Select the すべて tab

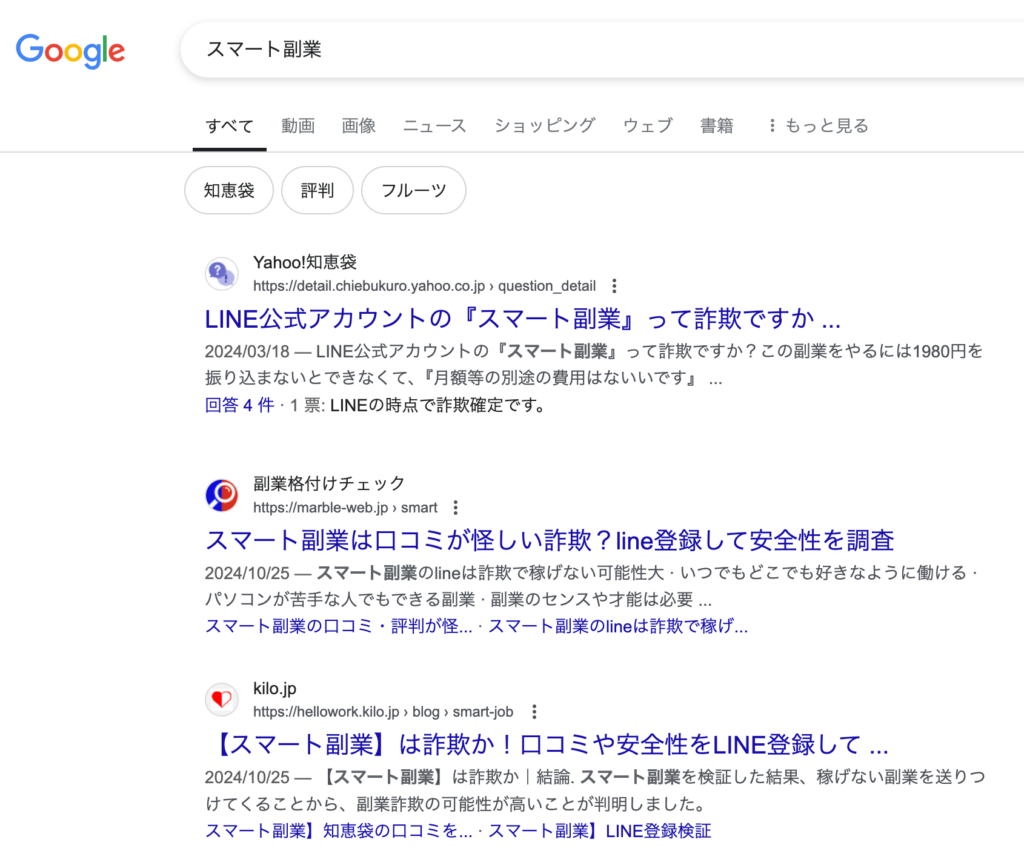229,126
